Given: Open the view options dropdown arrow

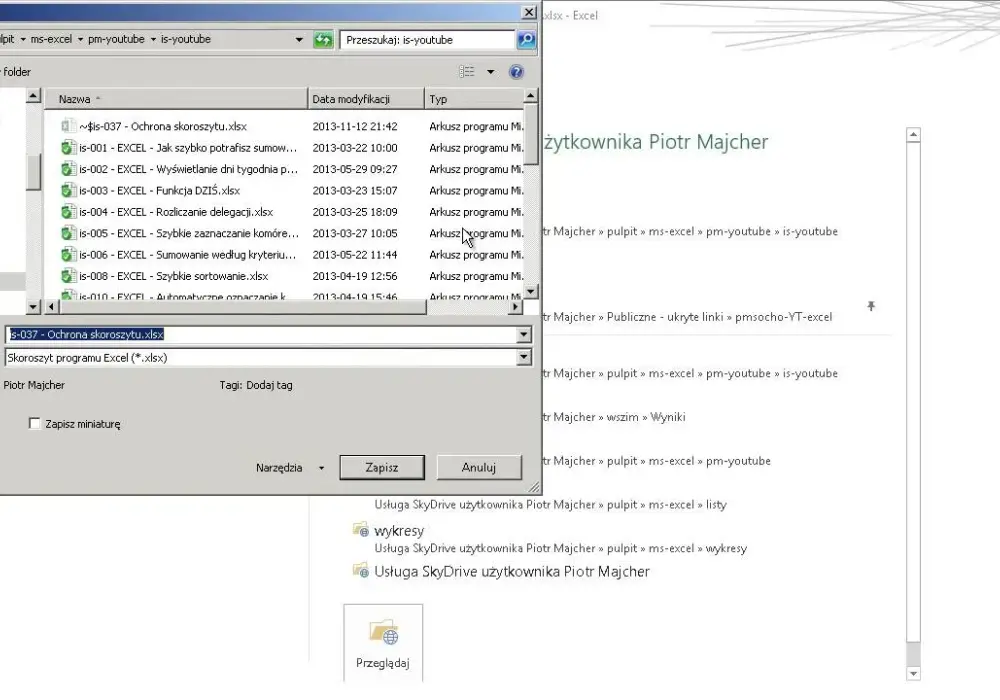Looking at the screenshot, I should click(x=490, y=72).
